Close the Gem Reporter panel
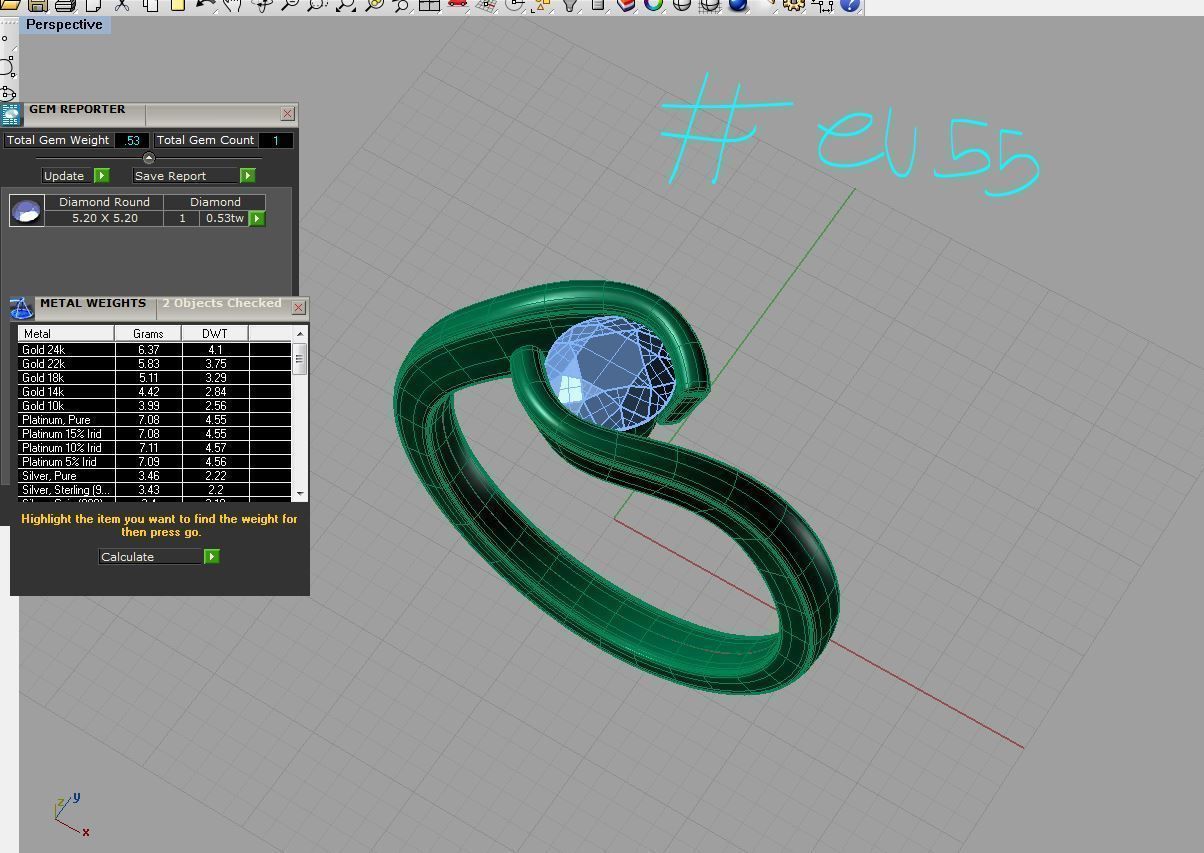The height and width of the screenshot is (853, 1204). (288, 114)
